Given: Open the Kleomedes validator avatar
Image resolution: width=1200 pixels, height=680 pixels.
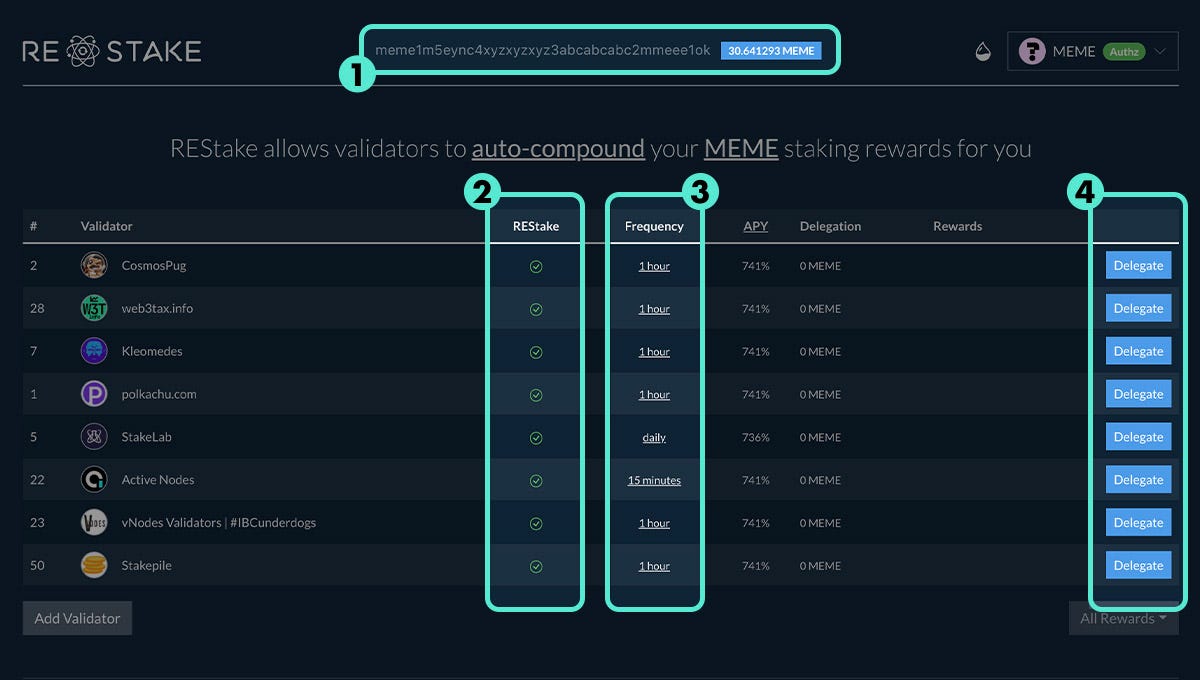Looking at the screenshot, I should coord(94,351).
